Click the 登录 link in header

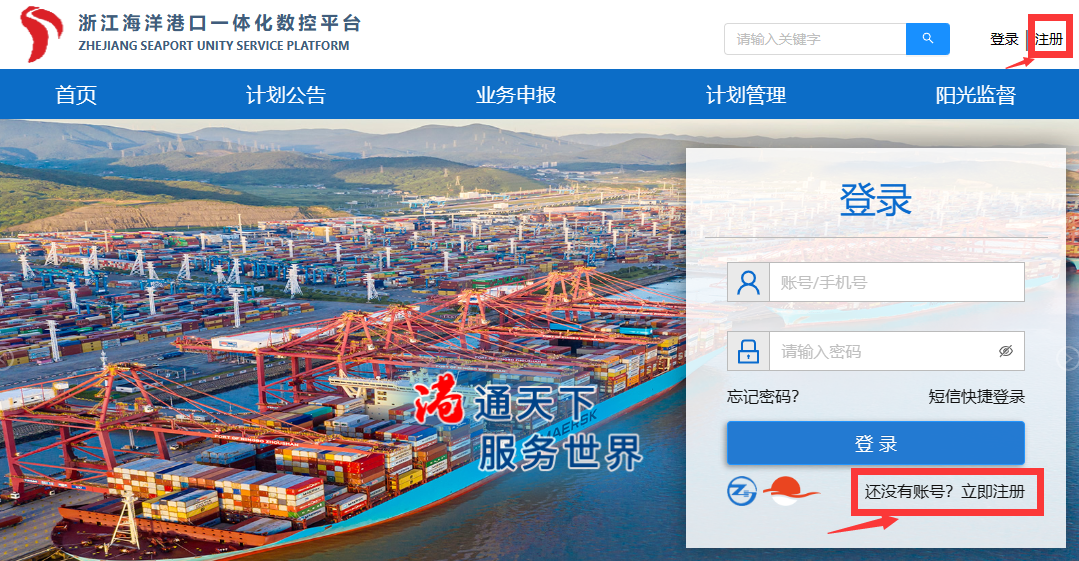(x=1004, y=39)
